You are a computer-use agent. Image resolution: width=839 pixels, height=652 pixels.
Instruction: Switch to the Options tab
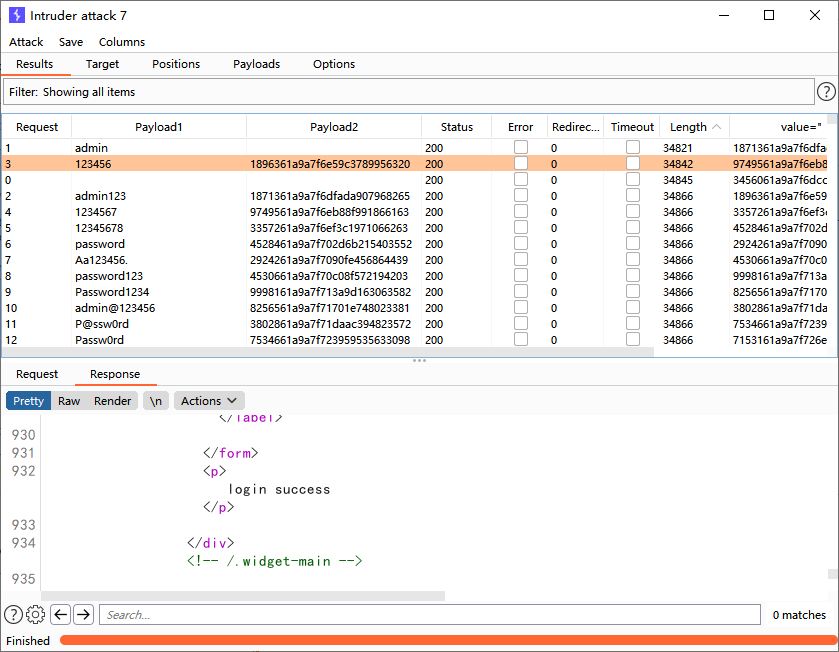click(x=334, y=64)
